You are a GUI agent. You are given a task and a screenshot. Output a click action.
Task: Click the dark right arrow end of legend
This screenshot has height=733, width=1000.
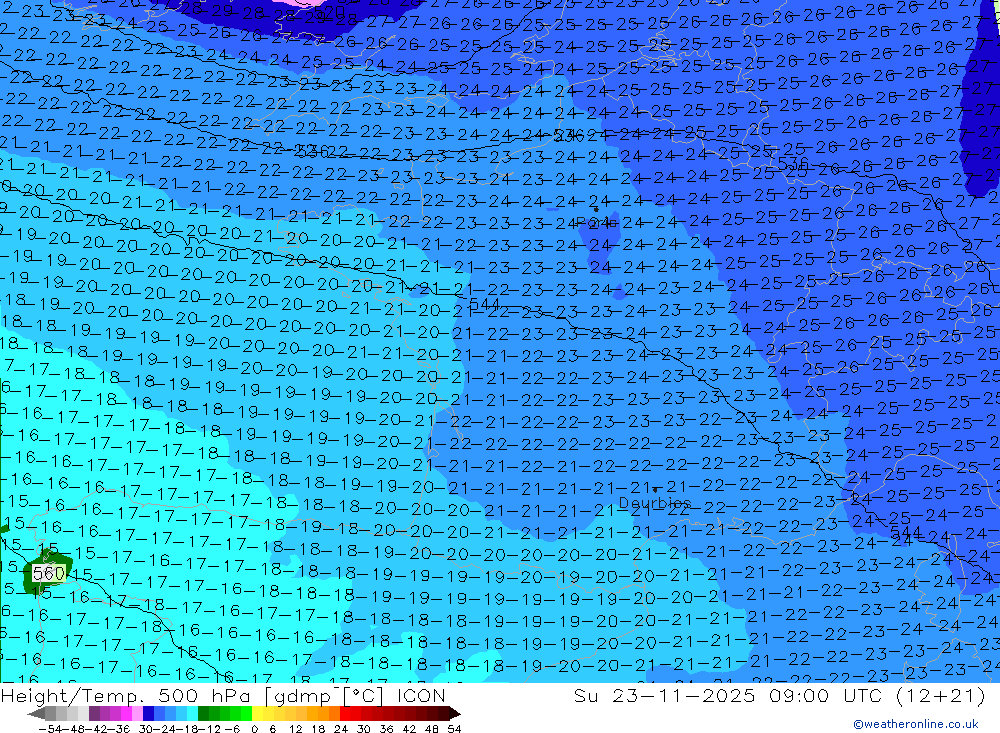click(455, 714)
